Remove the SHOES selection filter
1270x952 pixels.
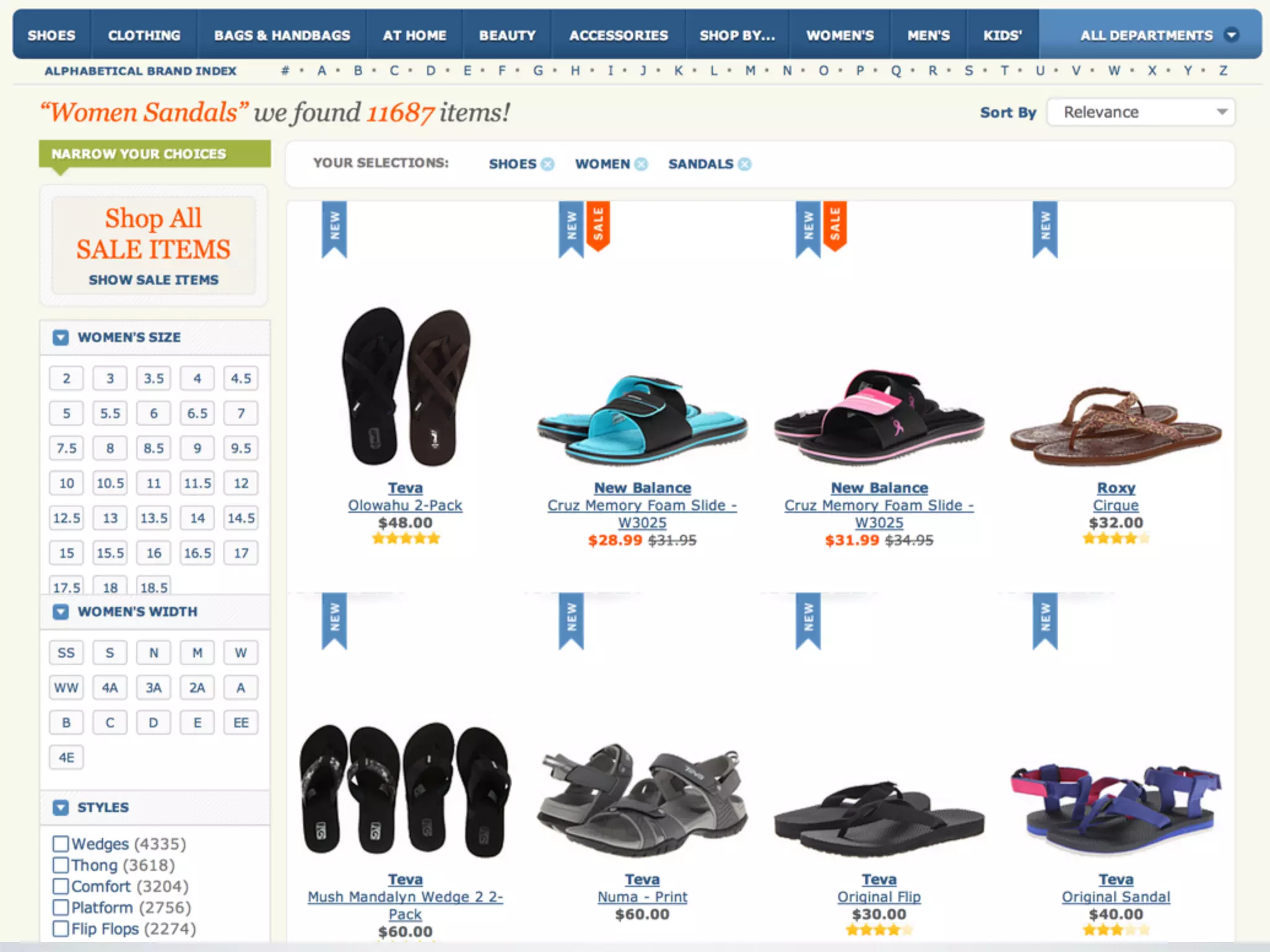coord(547,164)
